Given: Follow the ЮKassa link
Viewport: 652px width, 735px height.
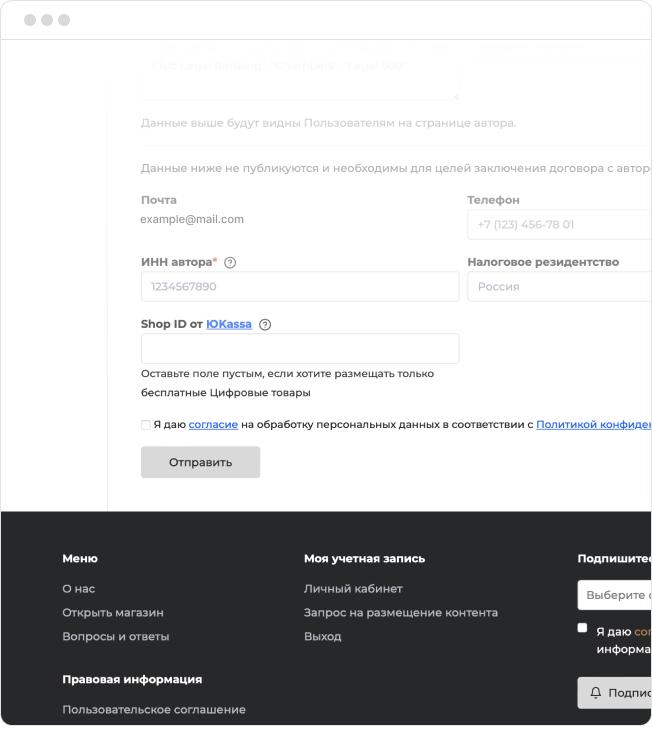Looking at the screenshot, I should [x=229, y=325].
